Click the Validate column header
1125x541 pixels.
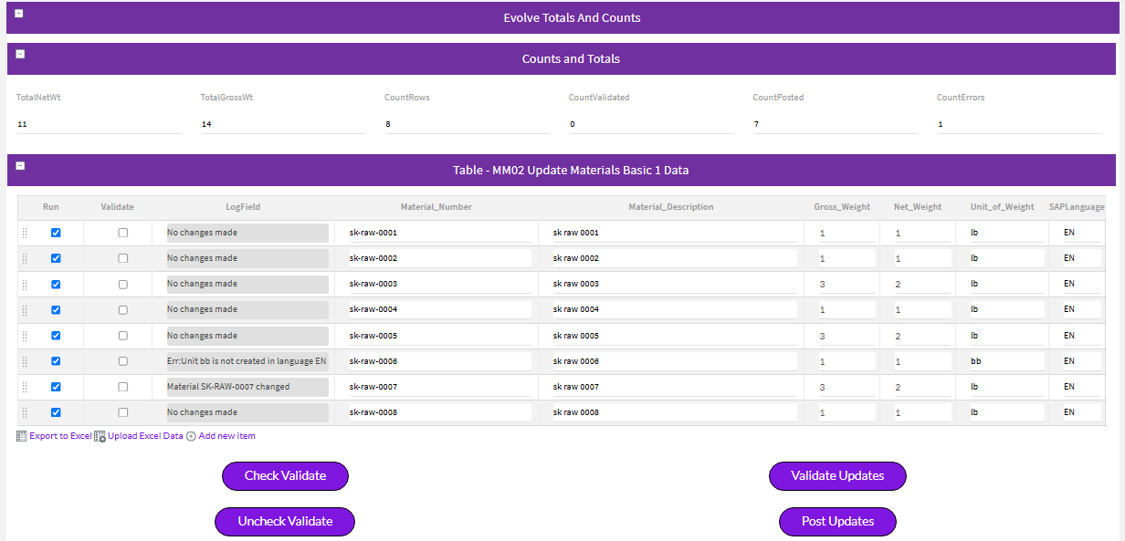click(118, 207)
